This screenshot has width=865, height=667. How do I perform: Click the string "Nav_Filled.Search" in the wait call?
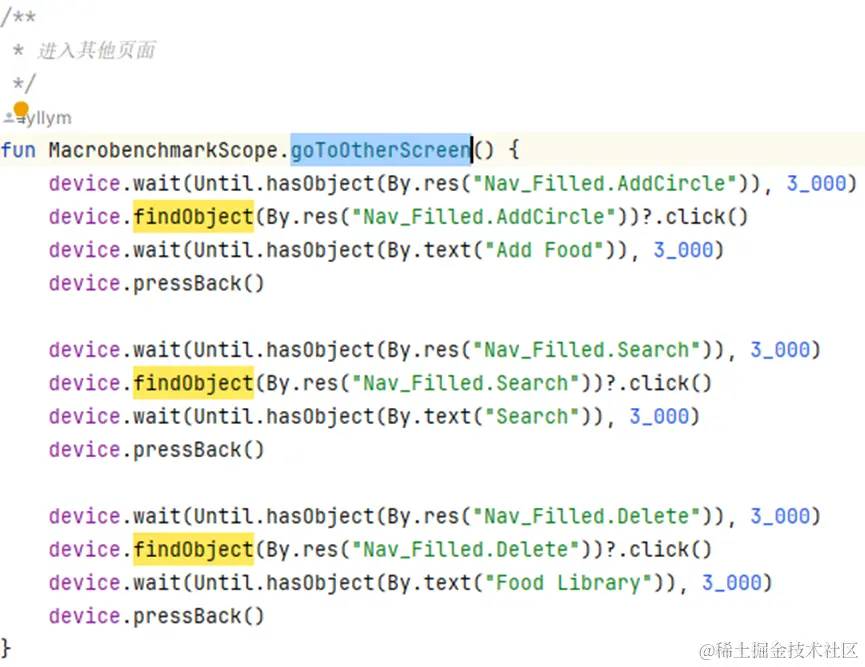586,350
